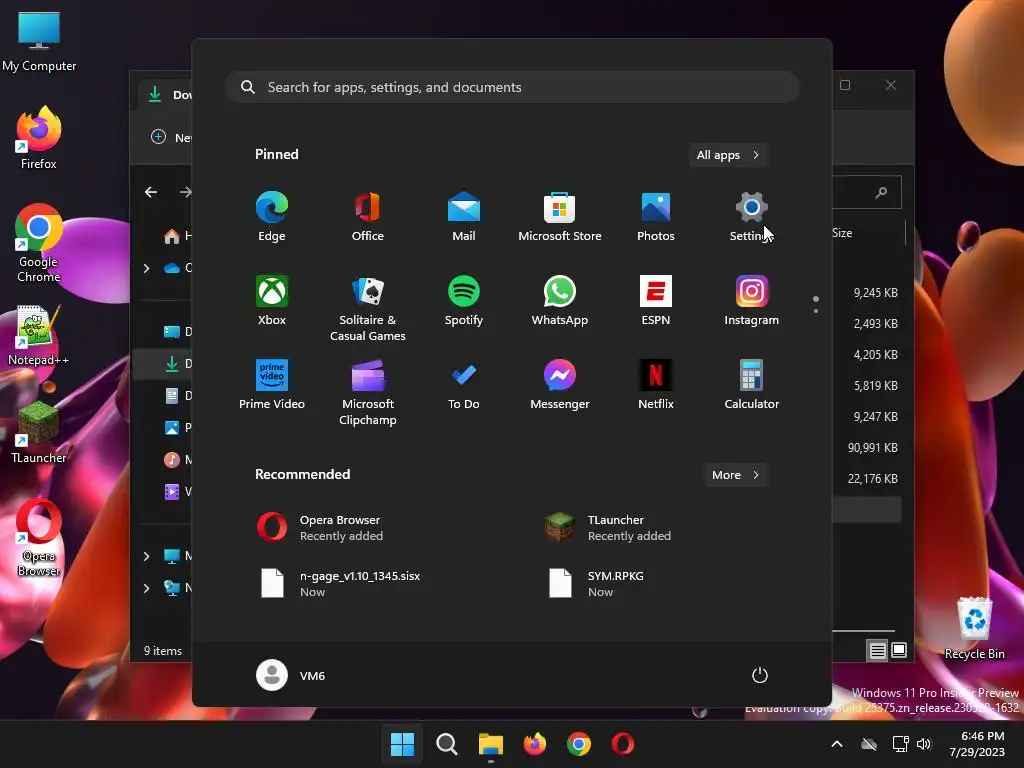Open Microsoft Clipchamp
Viewport: 1024px width, 768px height.
tap(368, 392)
